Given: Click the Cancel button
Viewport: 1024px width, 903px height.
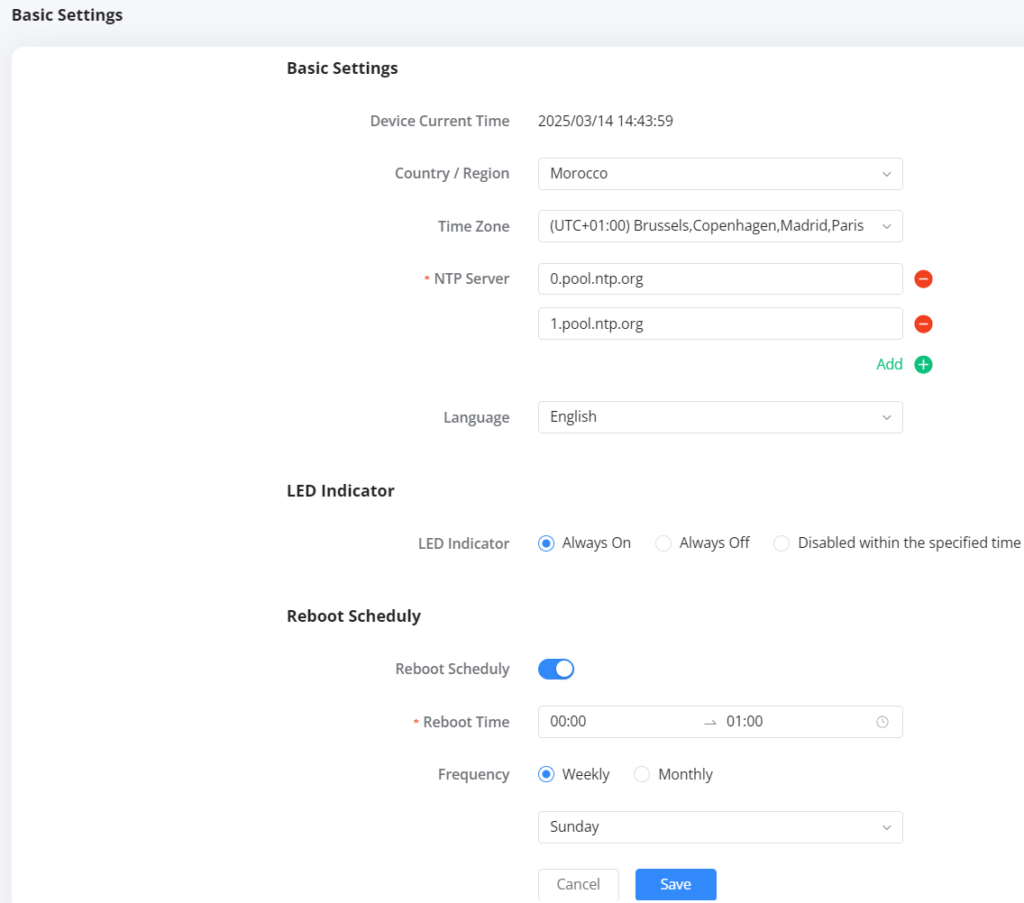Looking at the screenshot, I should [578, 885].
